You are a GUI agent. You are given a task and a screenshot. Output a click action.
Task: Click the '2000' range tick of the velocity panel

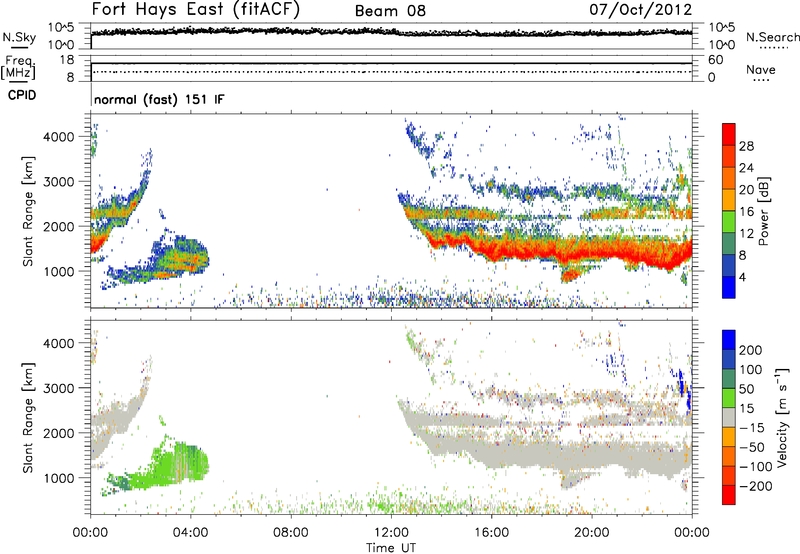click(59, 433)
